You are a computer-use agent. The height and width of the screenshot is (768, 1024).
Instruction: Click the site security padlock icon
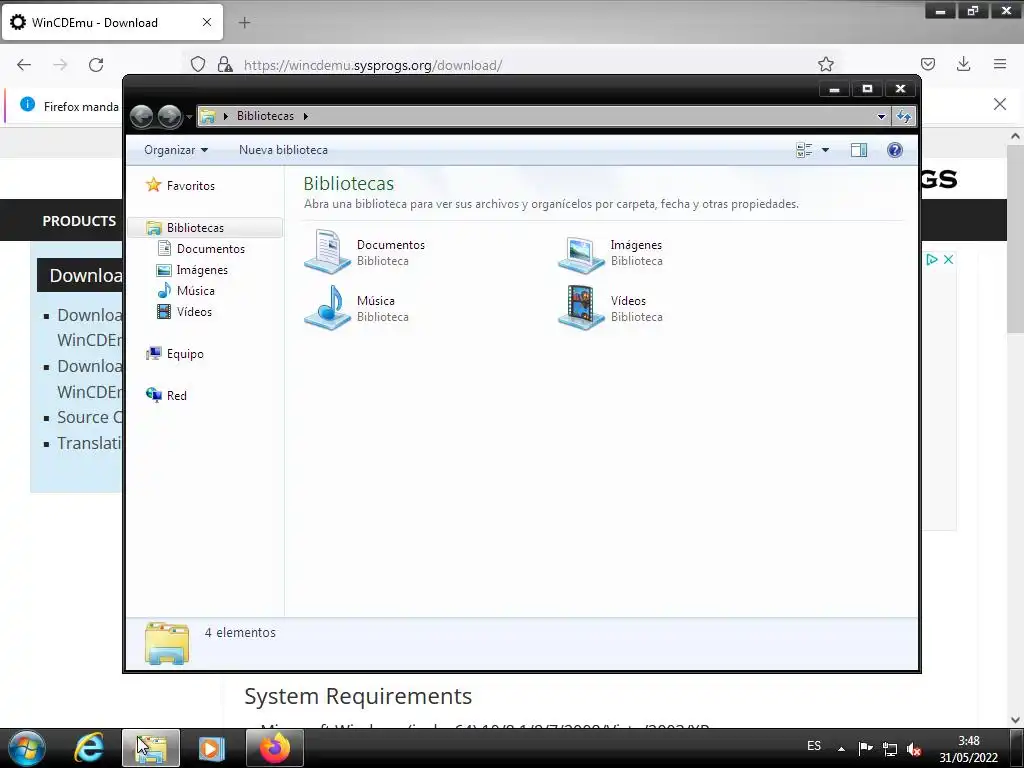(225, 64)
